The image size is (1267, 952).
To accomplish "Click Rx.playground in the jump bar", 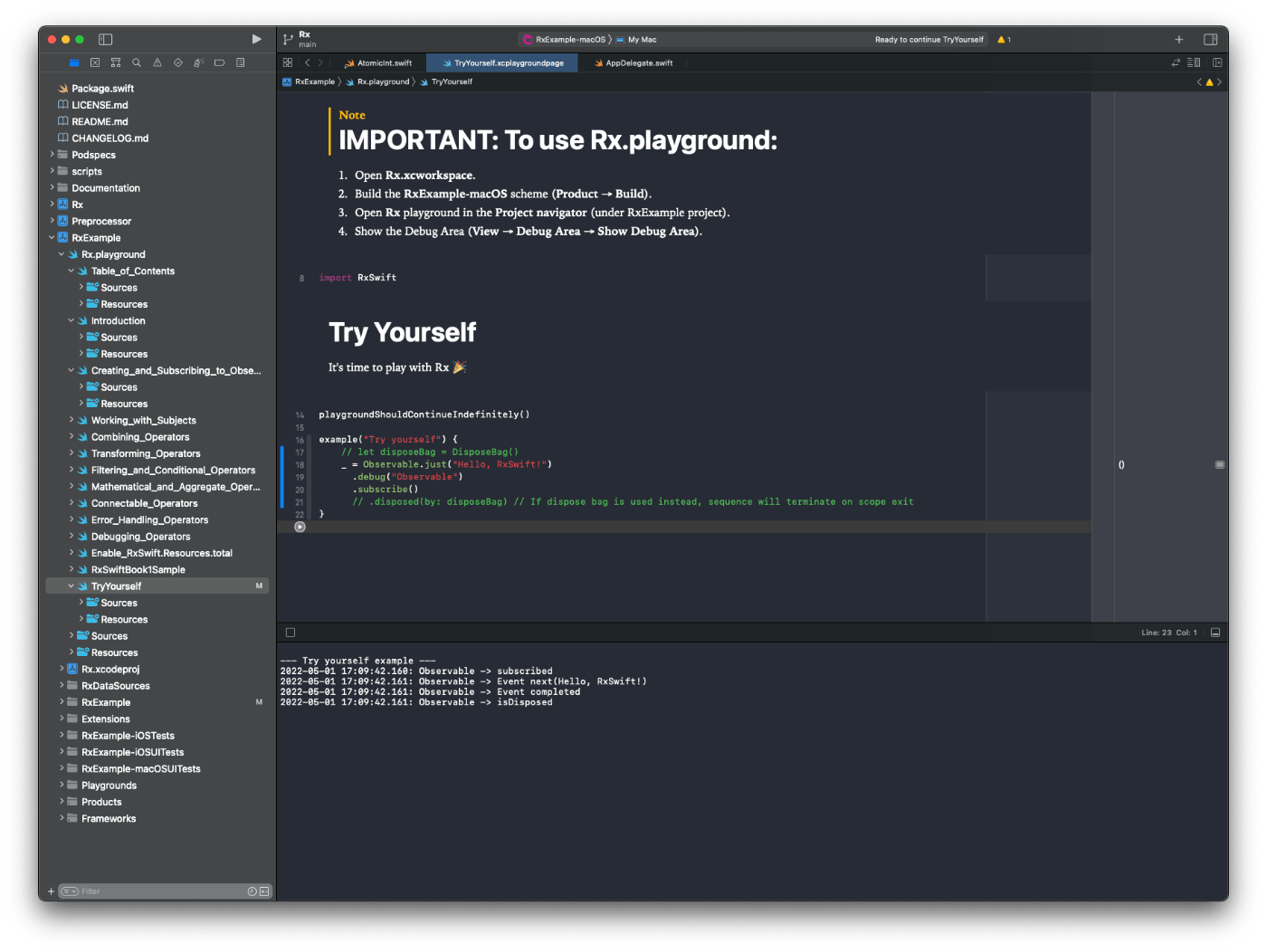I will [376, 81].
